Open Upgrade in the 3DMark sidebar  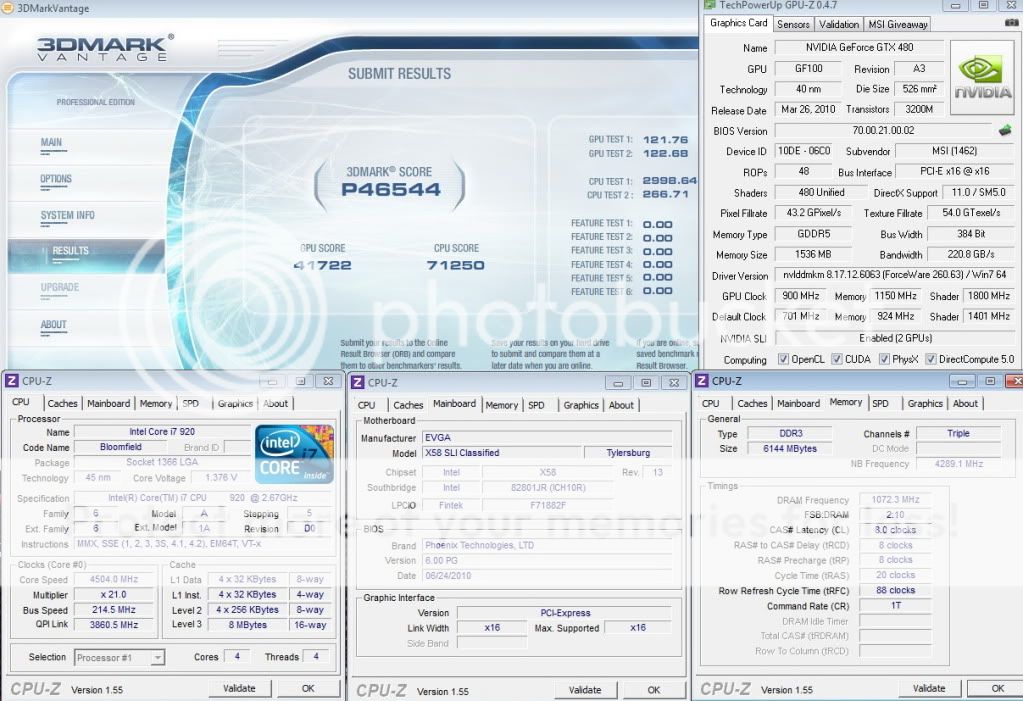60,288
